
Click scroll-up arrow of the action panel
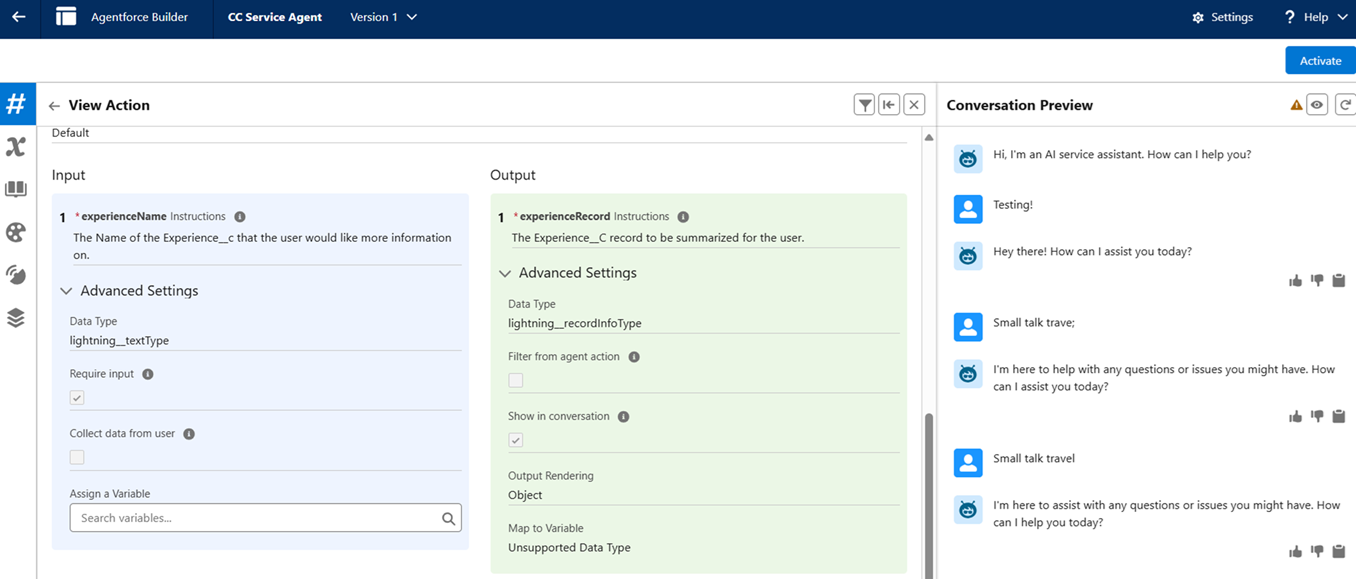(x=929, y=137)
